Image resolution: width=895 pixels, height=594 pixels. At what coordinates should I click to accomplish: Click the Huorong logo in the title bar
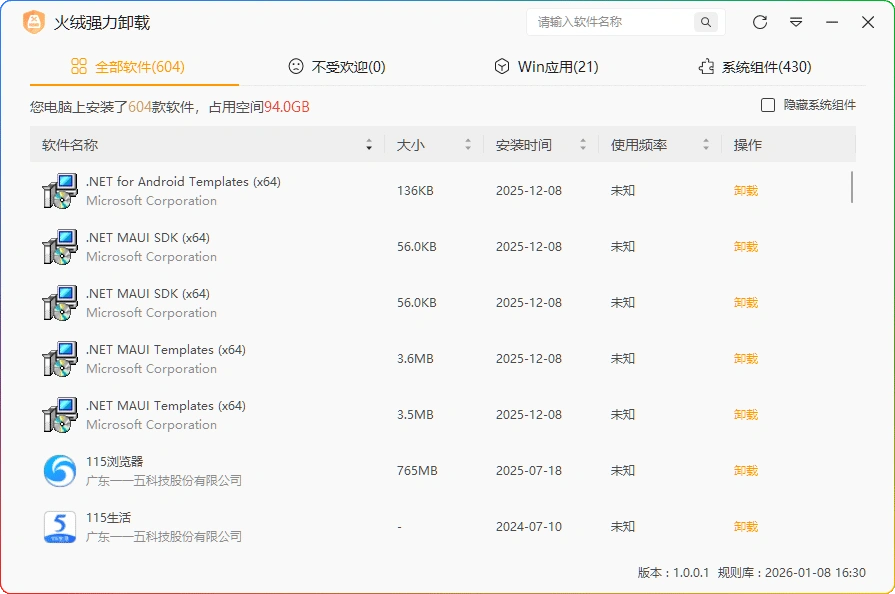(x=32, y=21)
